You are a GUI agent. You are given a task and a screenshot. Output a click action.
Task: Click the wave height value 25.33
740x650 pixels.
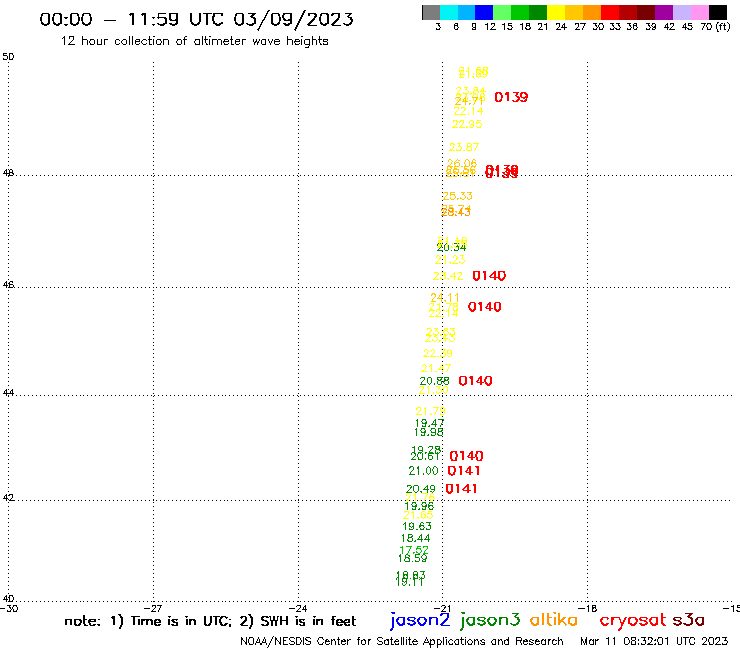click(457, 196)
